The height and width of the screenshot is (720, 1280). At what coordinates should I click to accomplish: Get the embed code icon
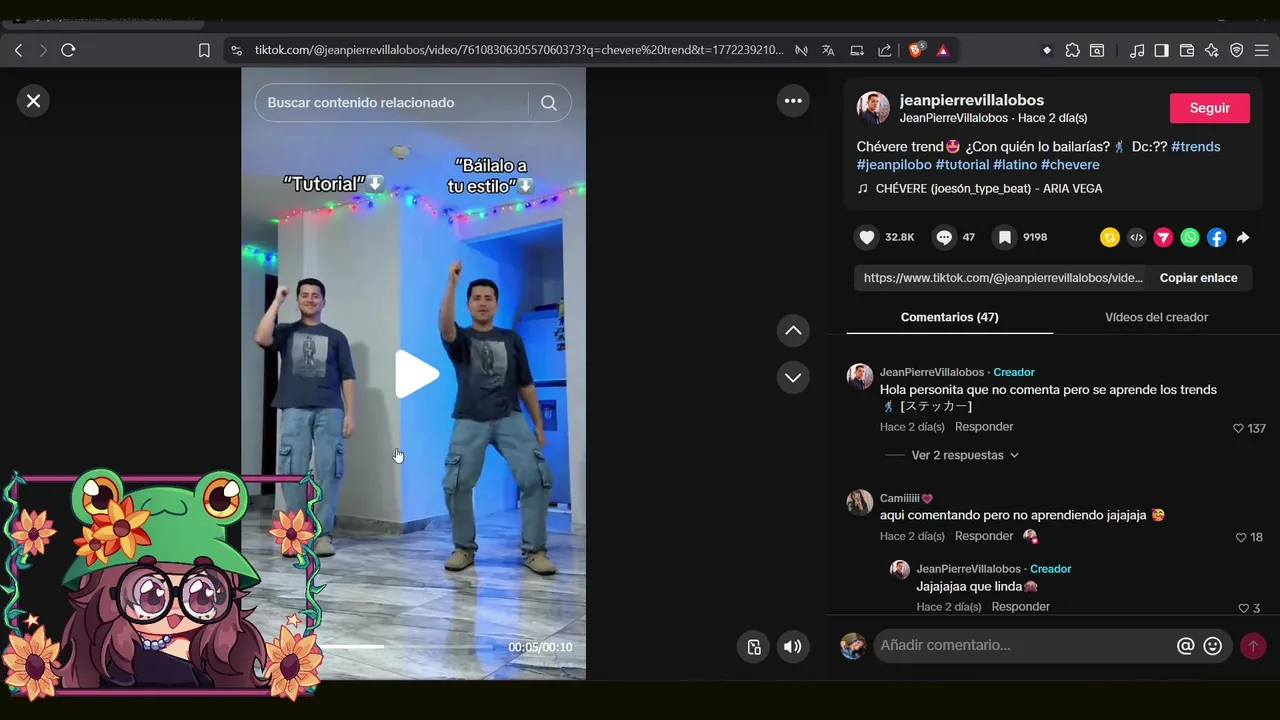pyautogui.click(x=1136, y=238)
